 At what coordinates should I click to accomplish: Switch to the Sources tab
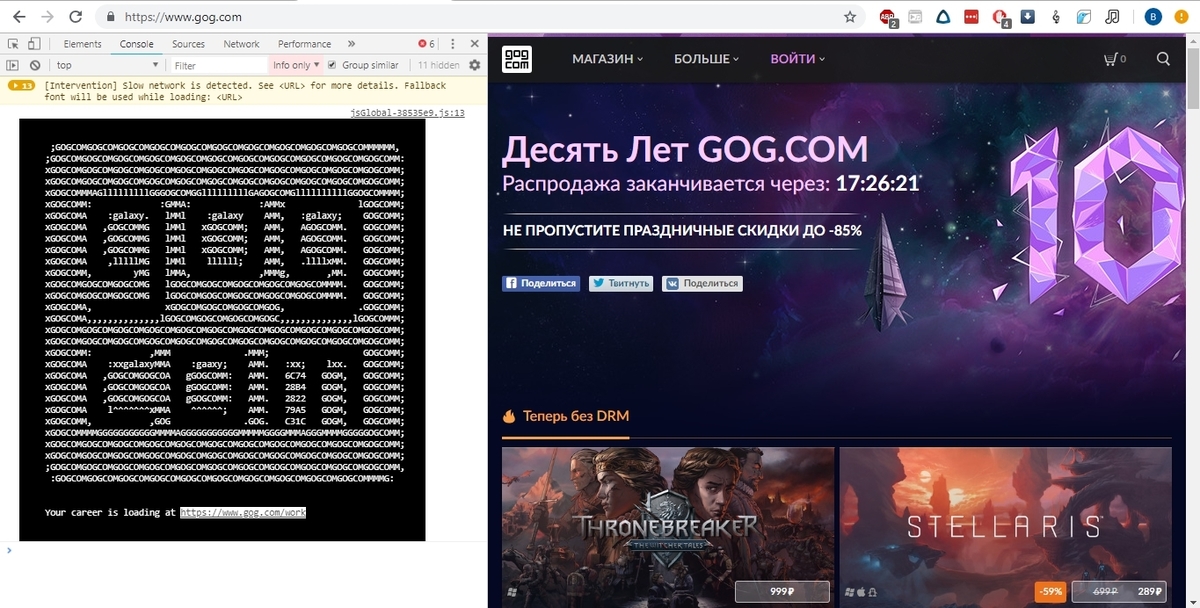pyautogui.click(x=188, y=44)
